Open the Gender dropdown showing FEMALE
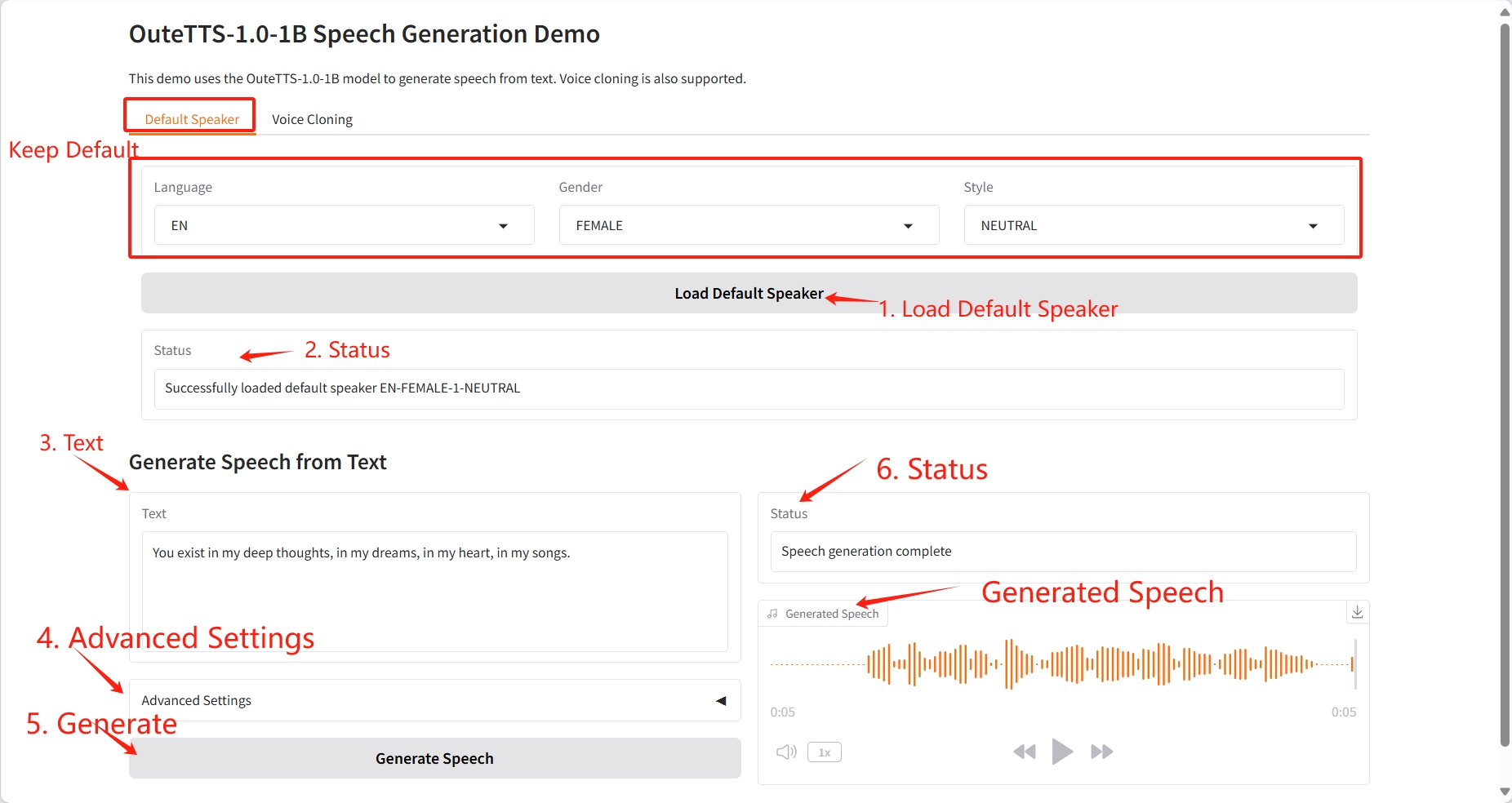Viewport: 1512px width, 803px height. coord(748,225)
